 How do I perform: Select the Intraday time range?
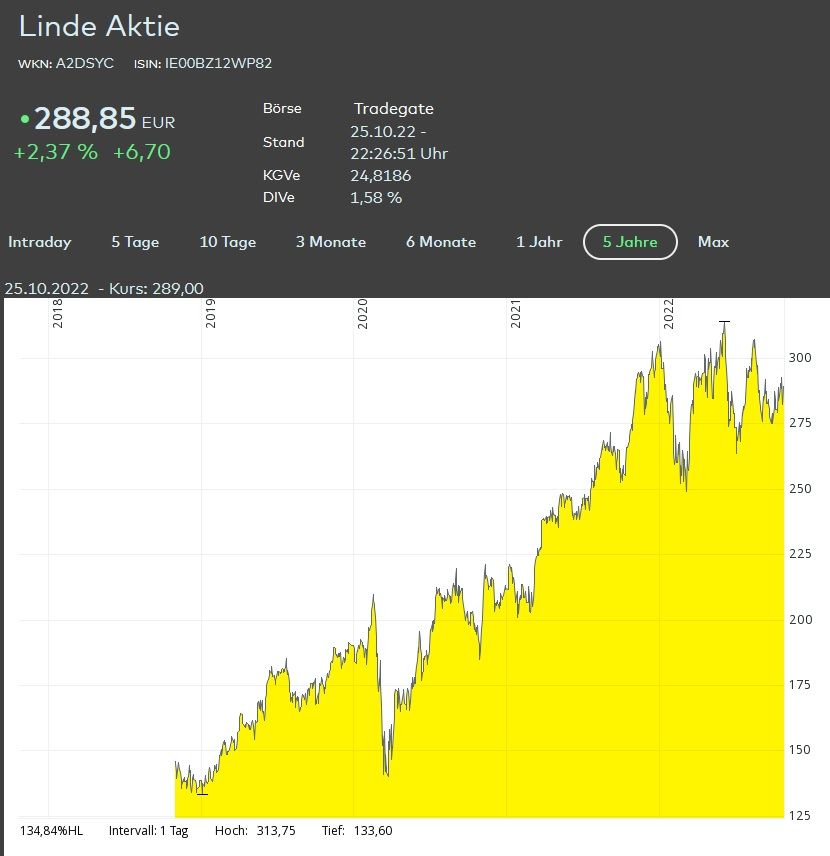pyautogui.click(x=40, y=242)
